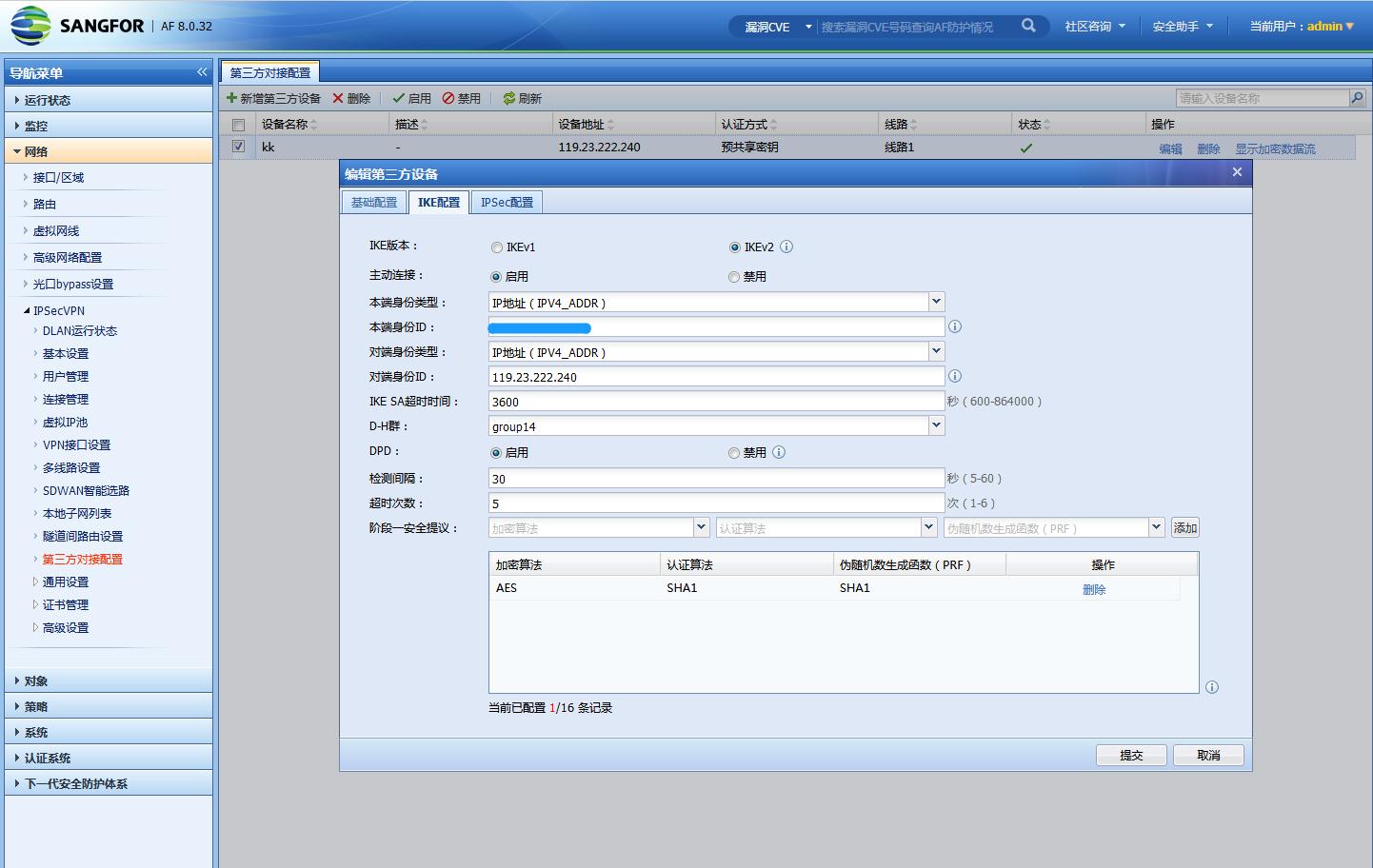Open 安全助手 dropdown menu

pyautogui.click(x=1183, y=27)
